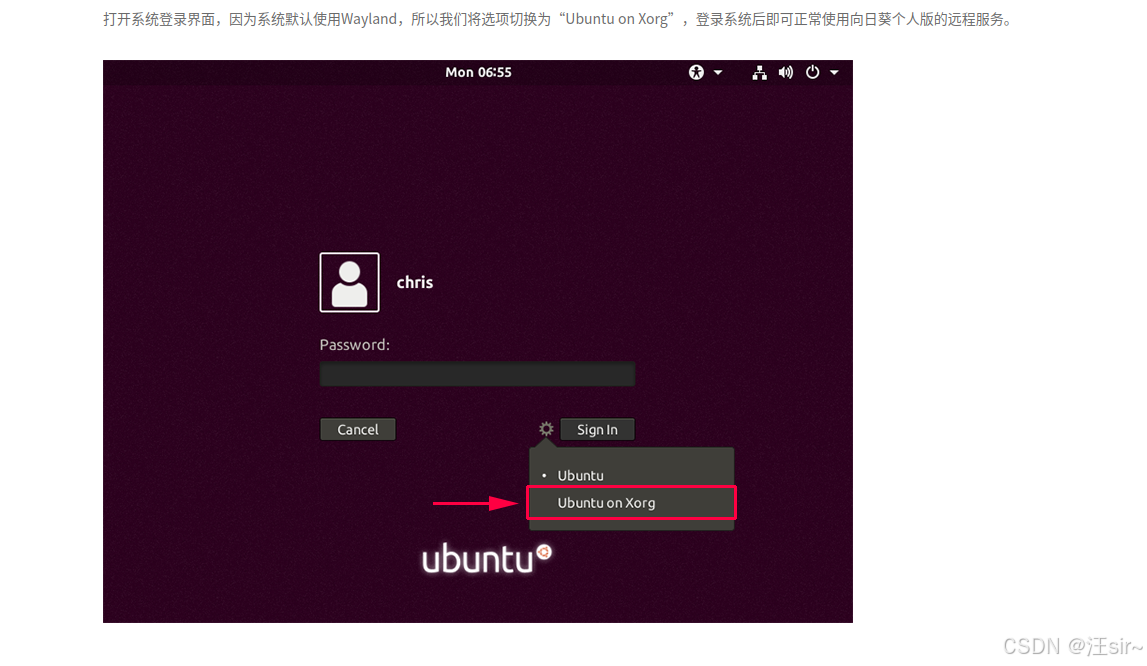The image size is (1147, 666).
Task: Click the Sign In button
Action: (x=597, y=430)
